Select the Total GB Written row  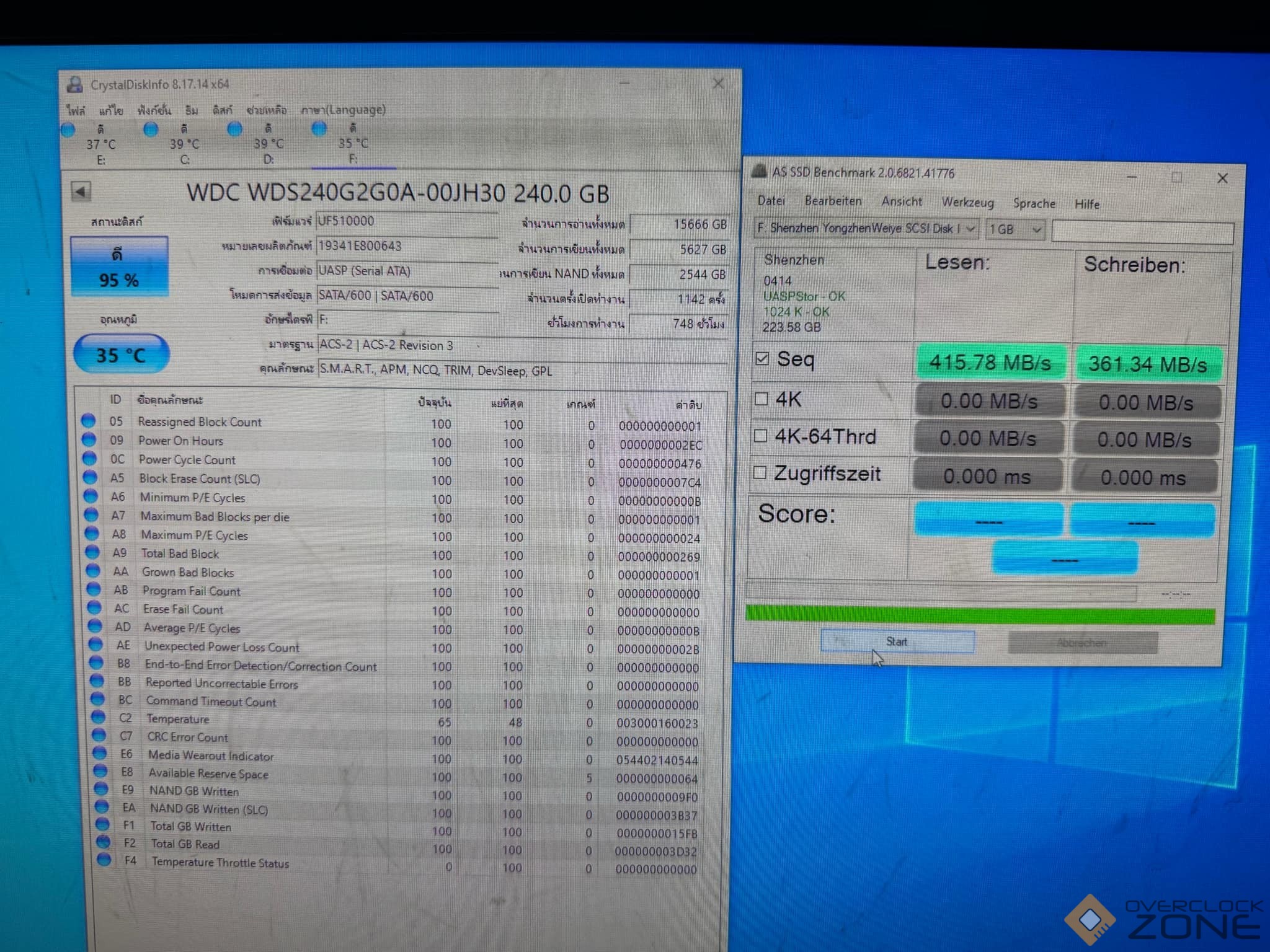tap(398, 828)
